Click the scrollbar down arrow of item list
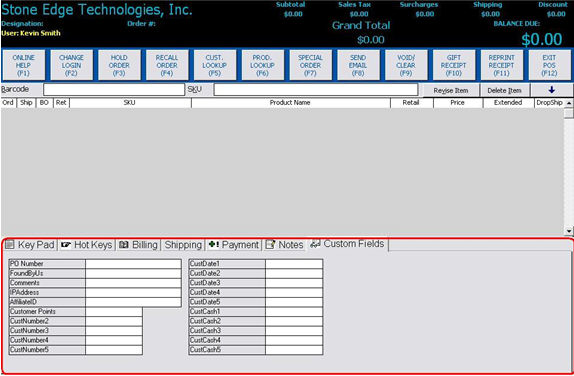The width and height of the screenshot is (574, 376). [x=569, y=231]
